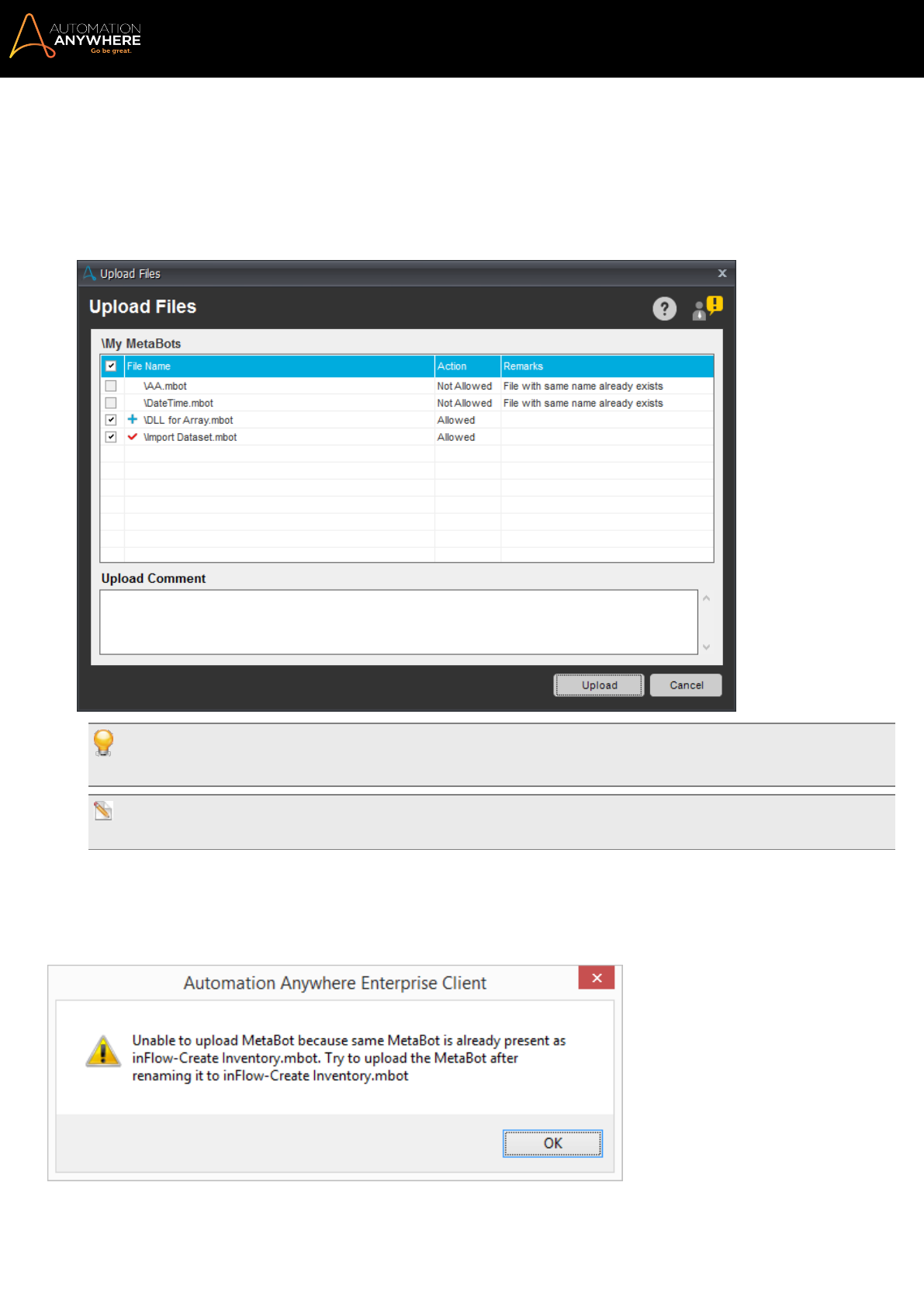Click the Automation Anywhere logo
The height and width of the screenshot is (1307, 924).
(x=75, y=36)
